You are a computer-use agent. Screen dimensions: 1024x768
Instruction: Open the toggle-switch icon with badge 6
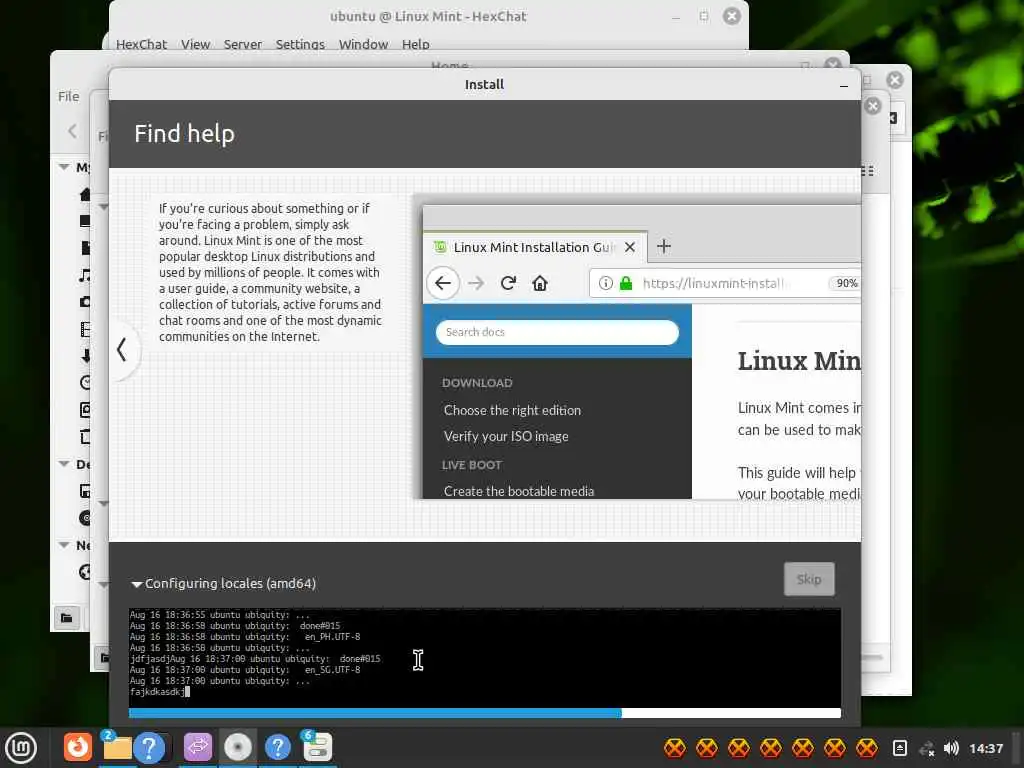pyautogui.click(x=318, y=747)
